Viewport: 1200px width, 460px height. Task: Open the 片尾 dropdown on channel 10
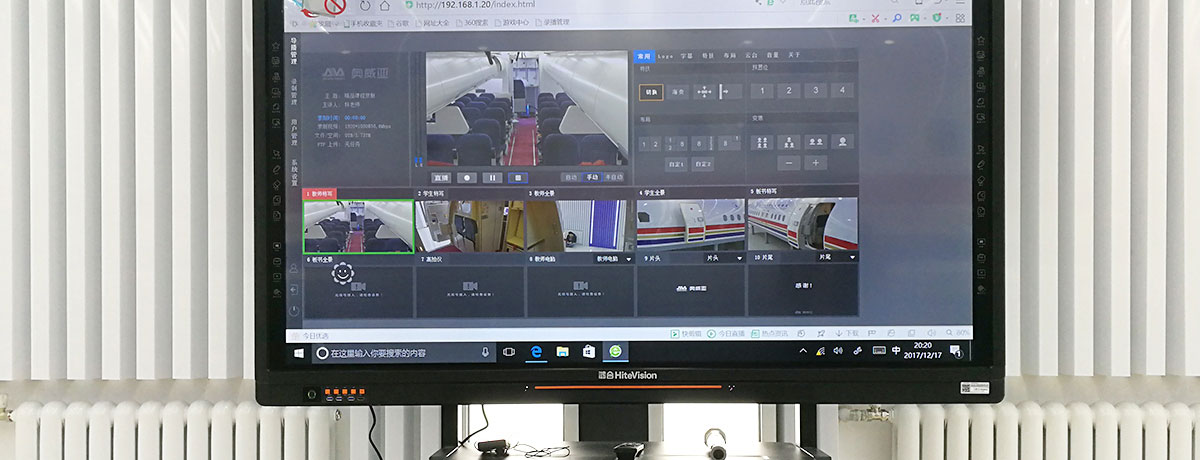[850, 258]
